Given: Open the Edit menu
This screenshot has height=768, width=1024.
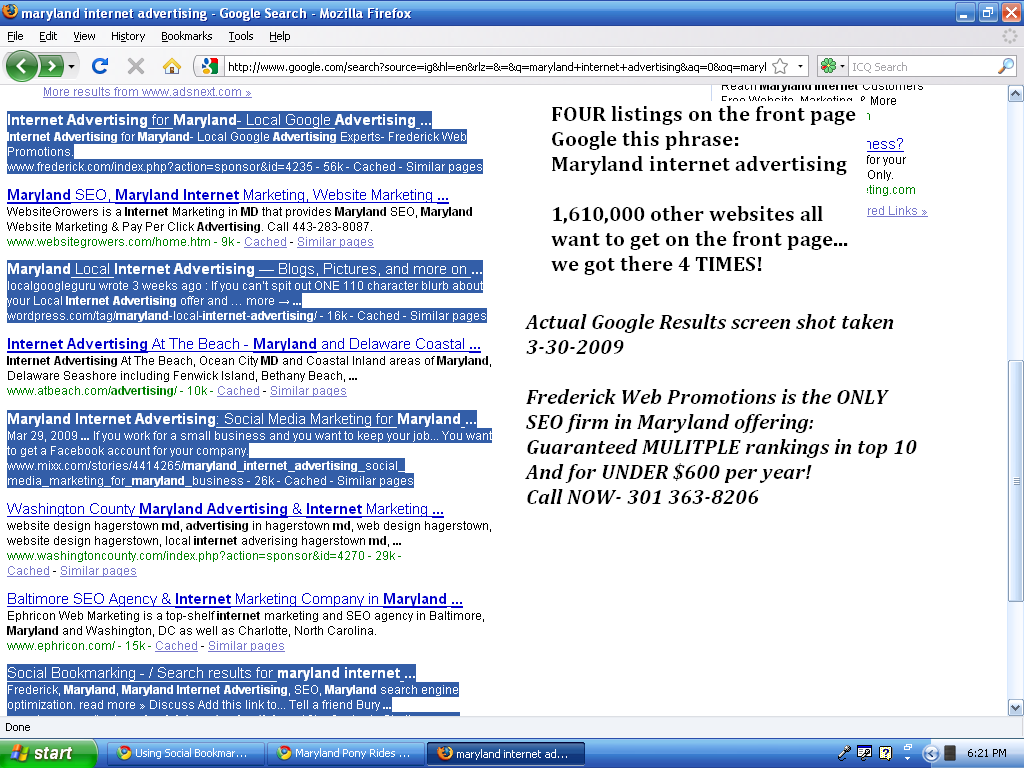Looking at the screenshot, I should click(48, 36).
